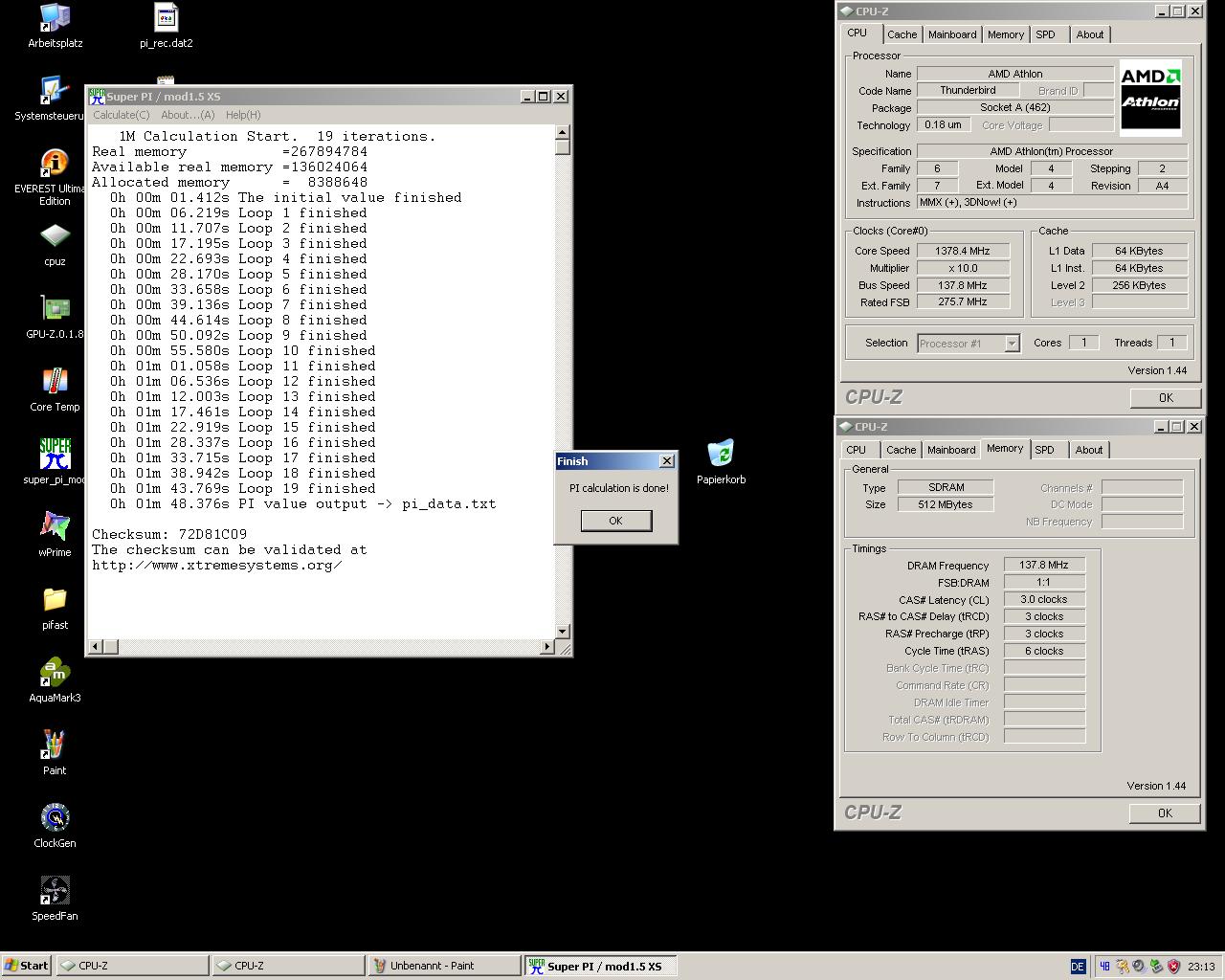Click Super PI vertical scrollbar up arrow
This screenshot has height=980, width=1225.
pyautogui.click(x=563, y=133)
